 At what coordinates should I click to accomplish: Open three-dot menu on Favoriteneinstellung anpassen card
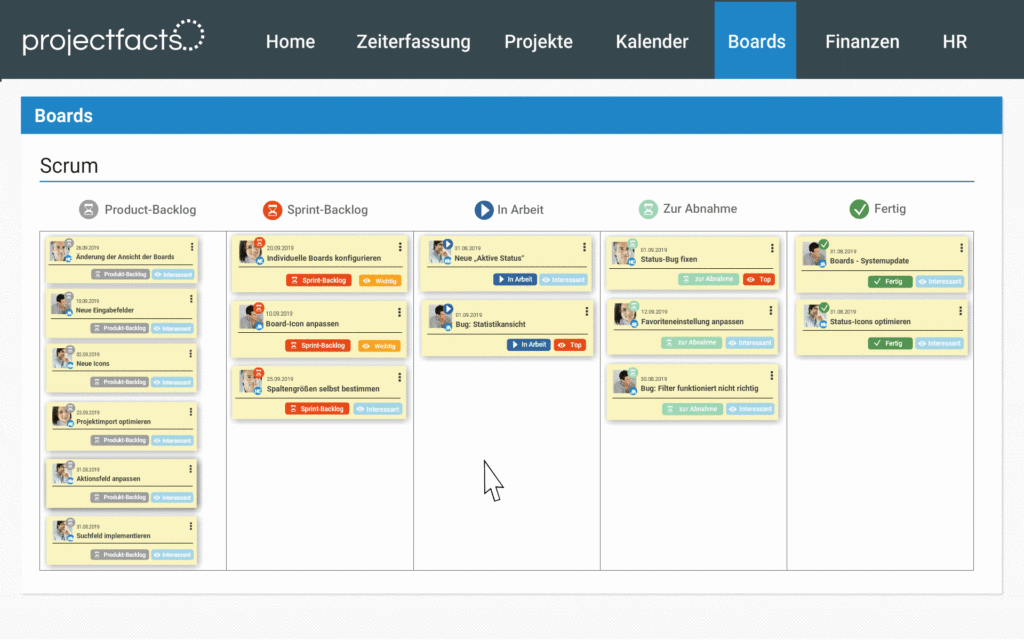tap(772, 311)
